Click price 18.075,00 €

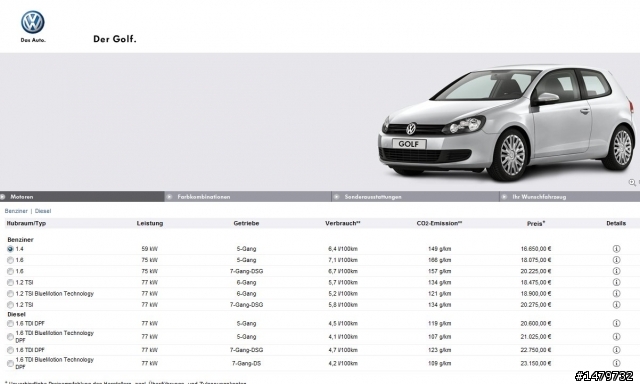coord(536,260)
